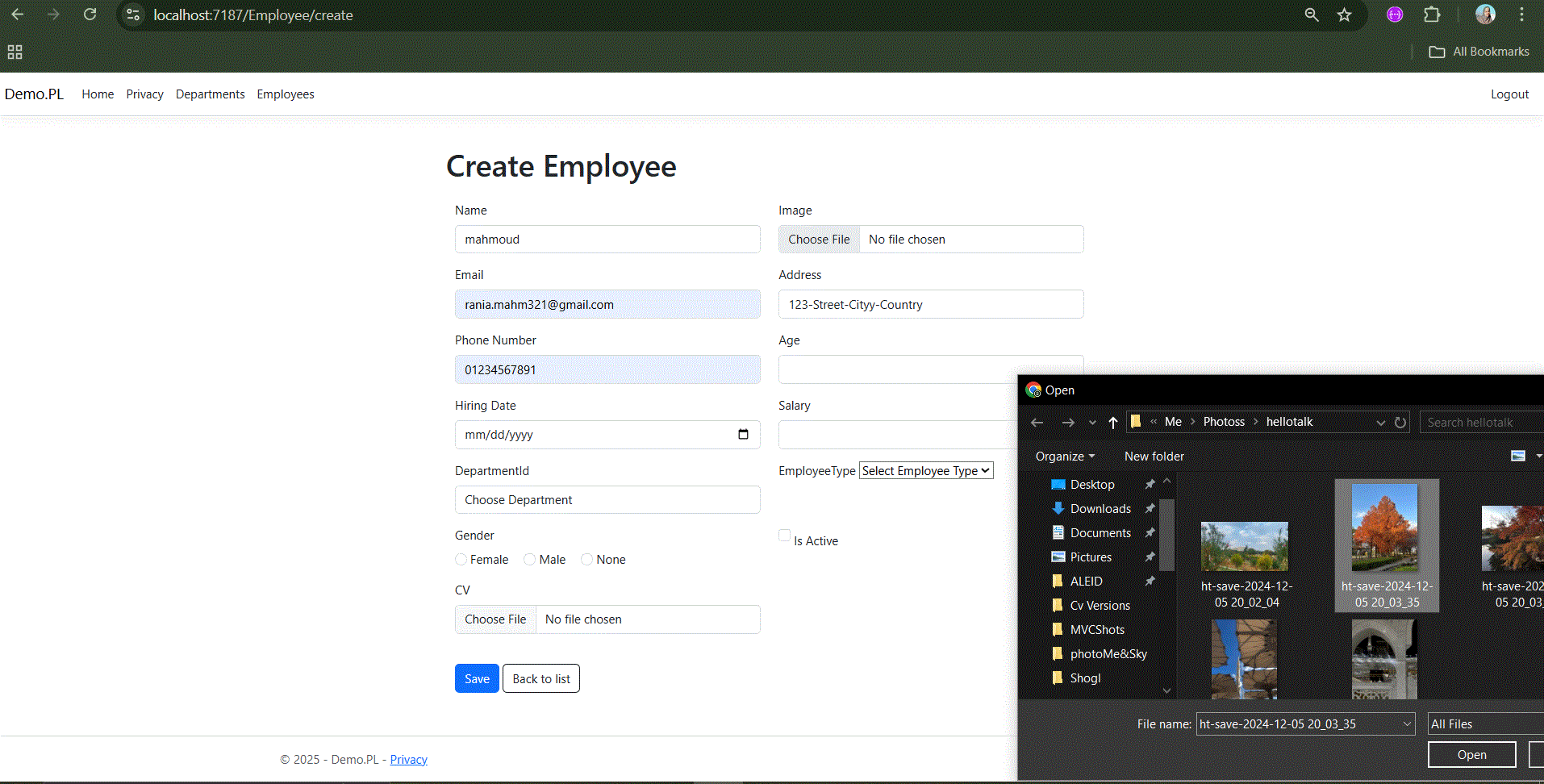Change the view mode icon in Open dialog

[1518, 456]
